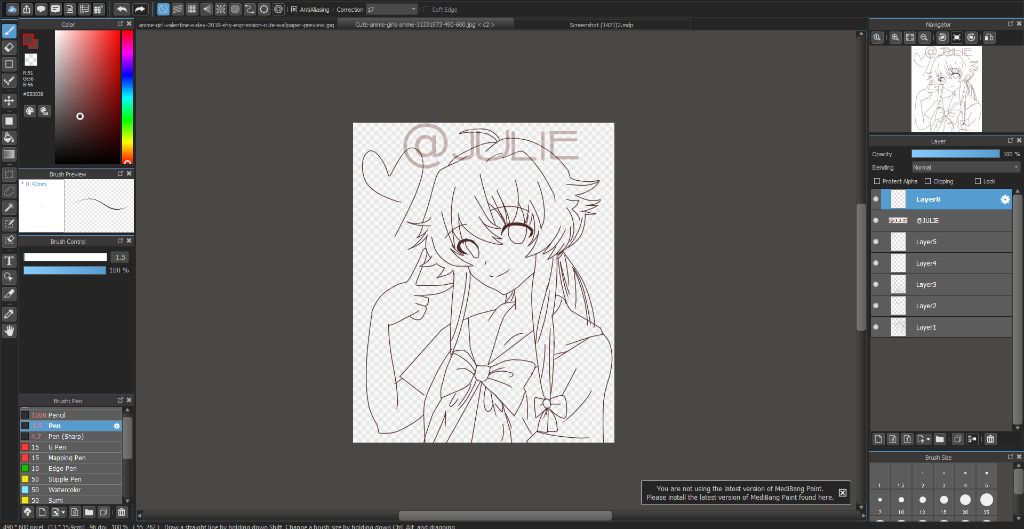Turn off snap with the blue snap icon
The width and height of the screenshot is (1024, 529).
tap(163, 9)
